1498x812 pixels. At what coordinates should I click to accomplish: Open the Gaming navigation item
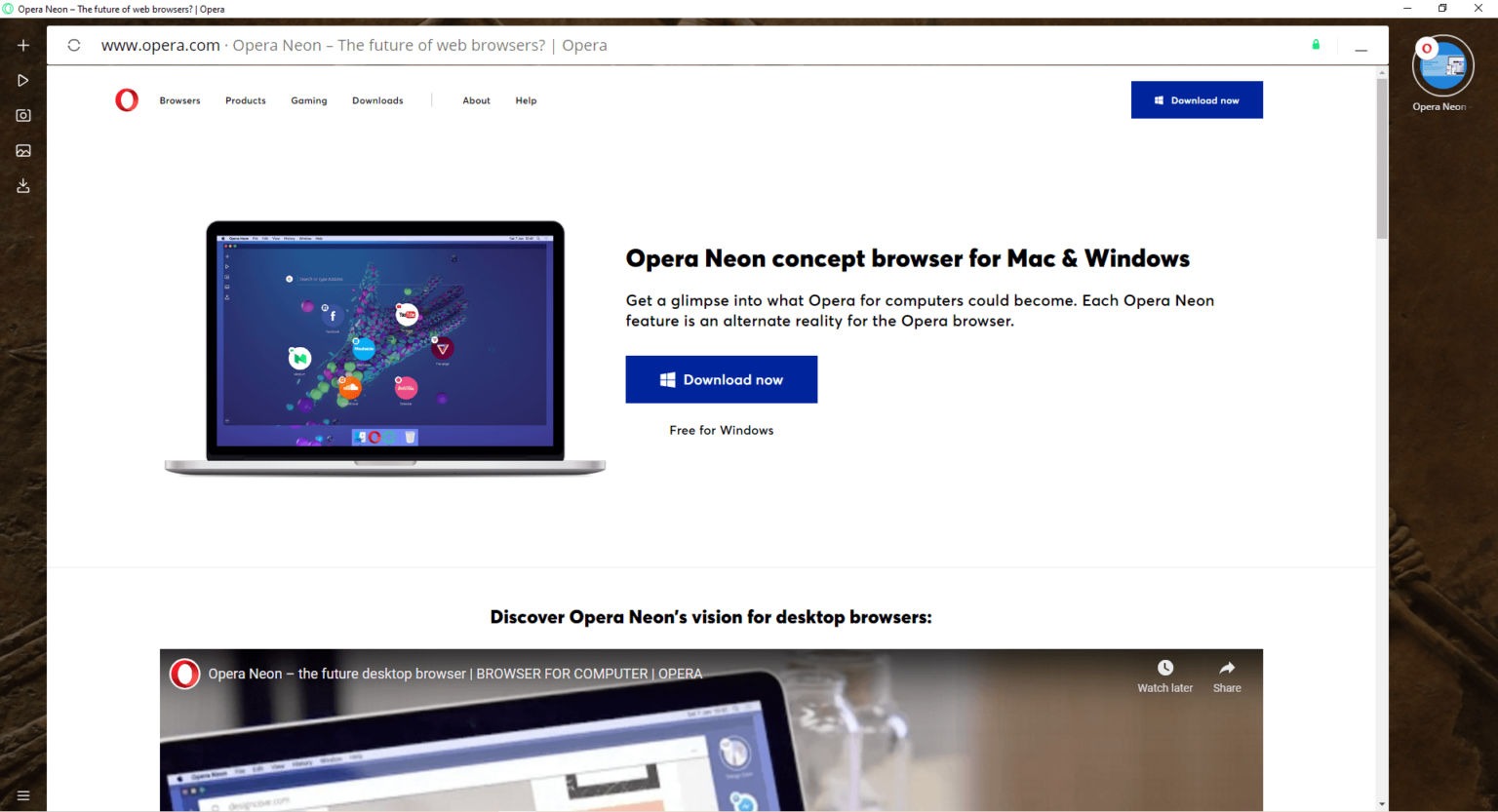point(309,99)
